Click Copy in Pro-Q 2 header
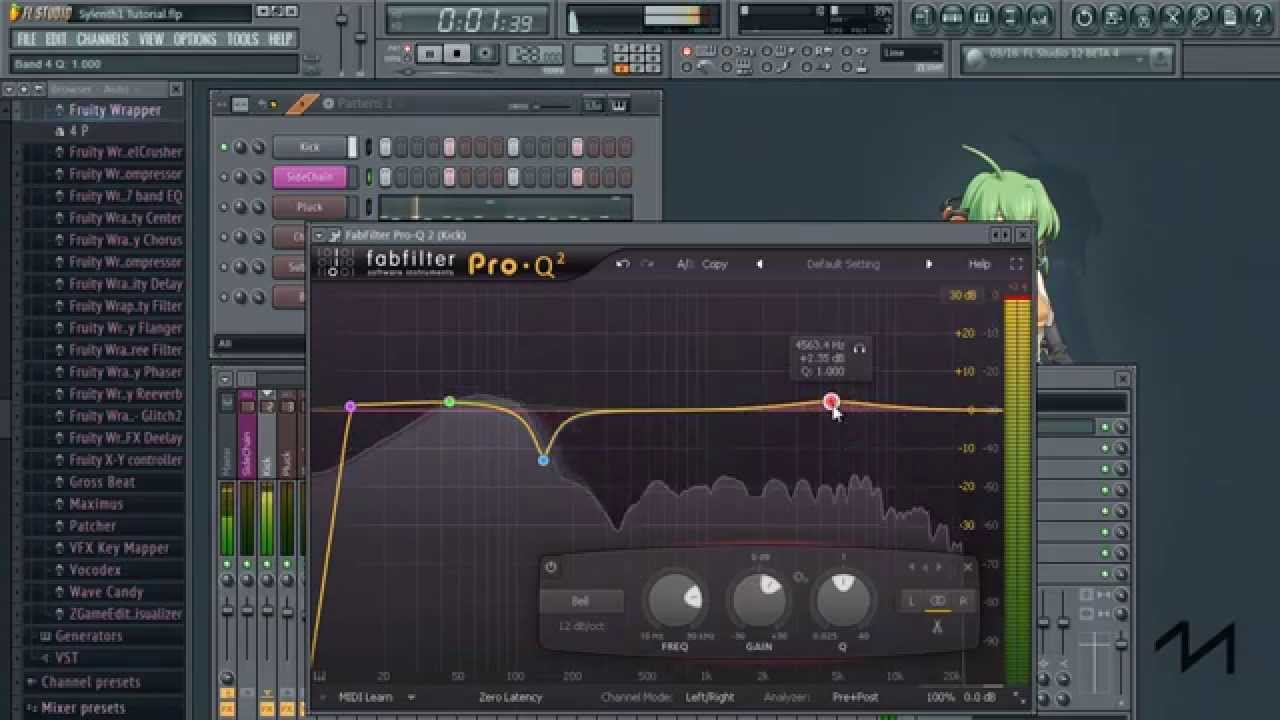Viewport: 1280px width, 720px height. point(714,264)
